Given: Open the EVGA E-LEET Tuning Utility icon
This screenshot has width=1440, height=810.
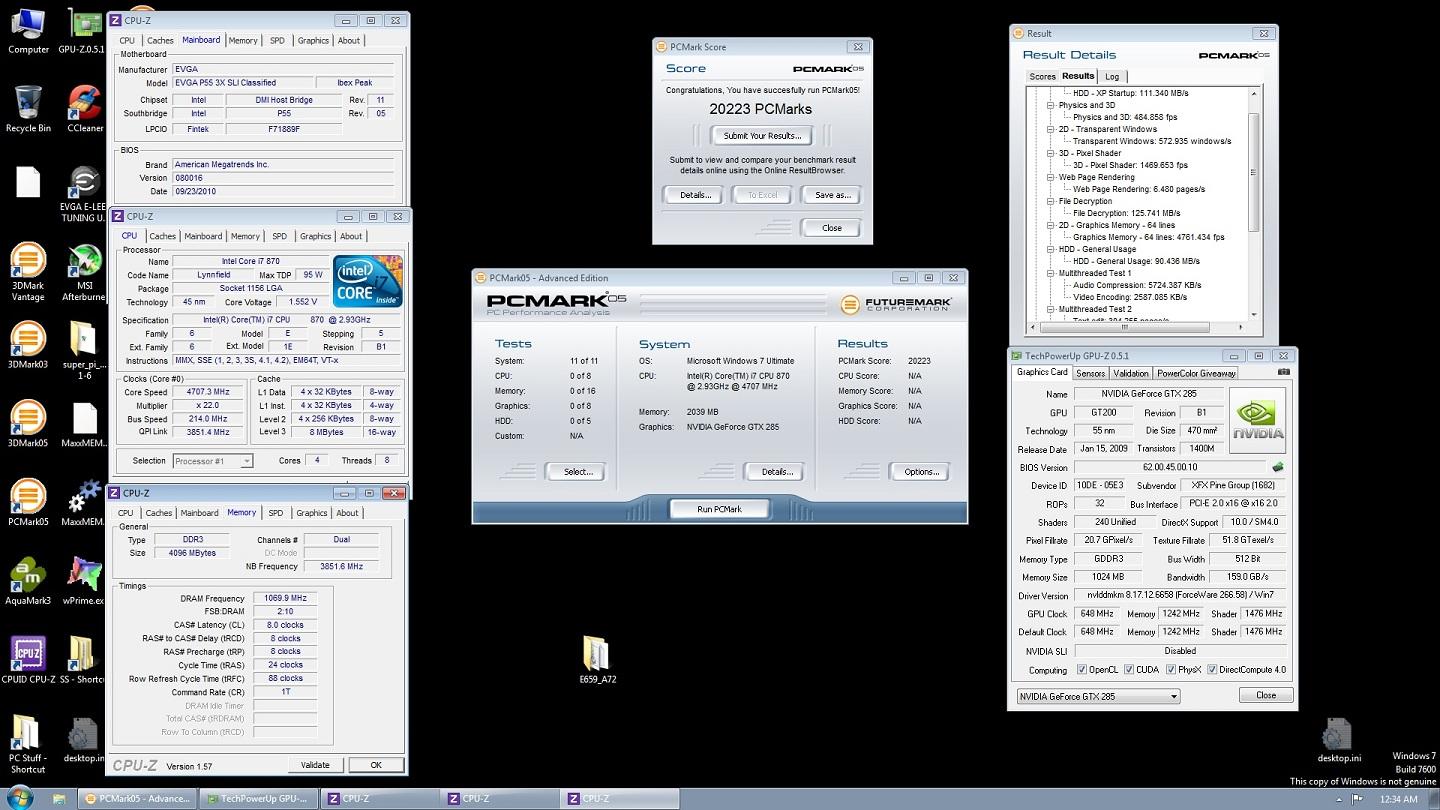Looking at the screenshot, I should tap(83, 192).
